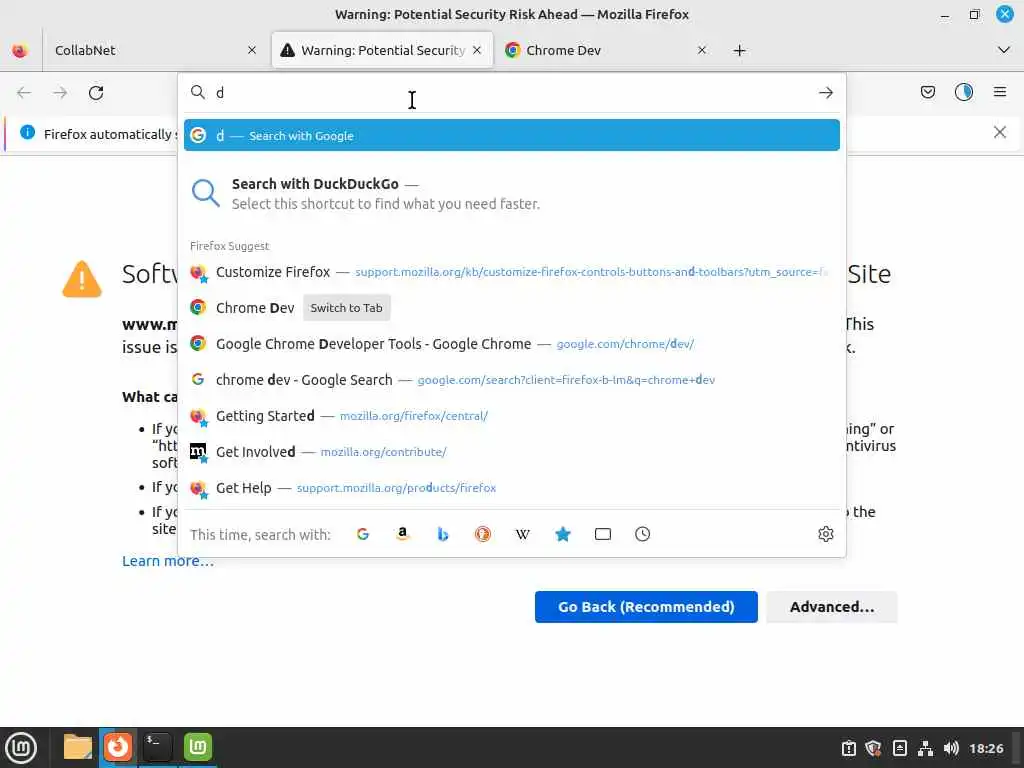
Task: Search this time with Amazon
Action: pyautogui.click(x=403, y=534)
